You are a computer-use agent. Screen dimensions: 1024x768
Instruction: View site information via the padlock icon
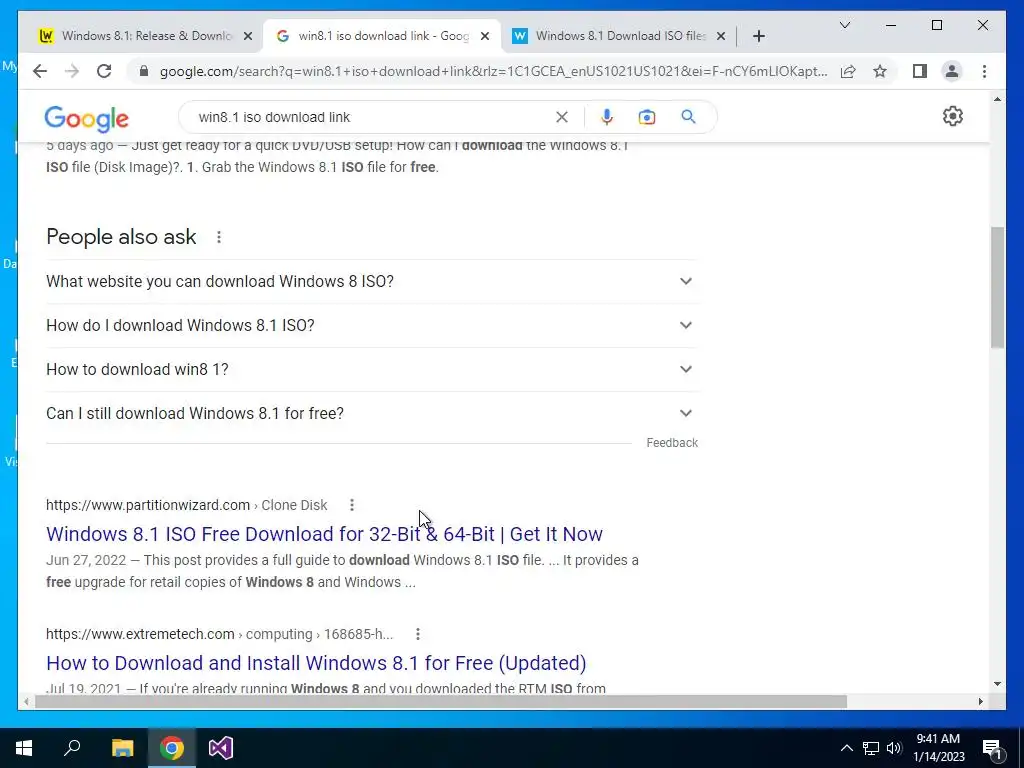144,71
